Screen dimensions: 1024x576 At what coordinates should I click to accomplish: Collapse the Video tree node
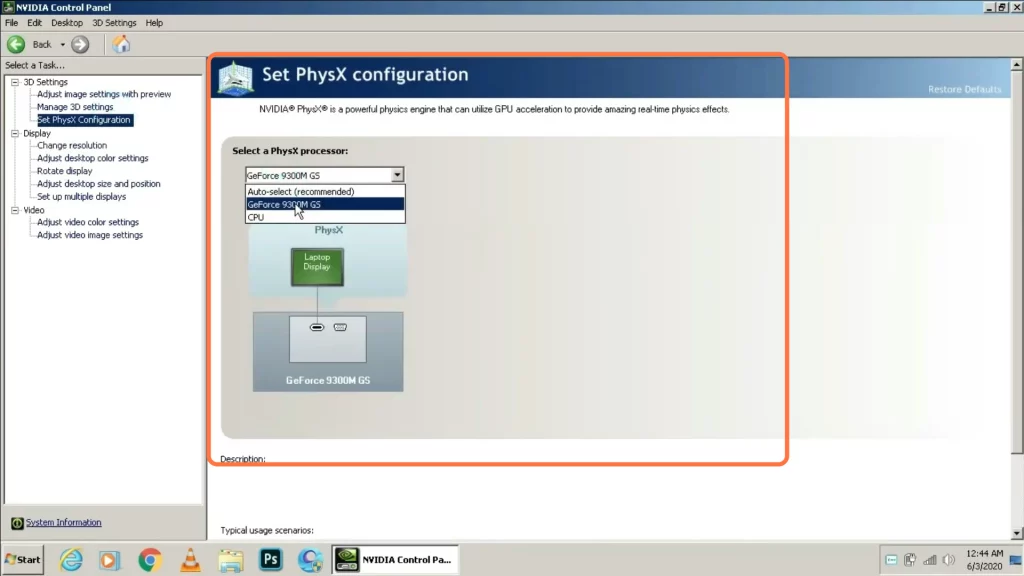coord(15,210)
